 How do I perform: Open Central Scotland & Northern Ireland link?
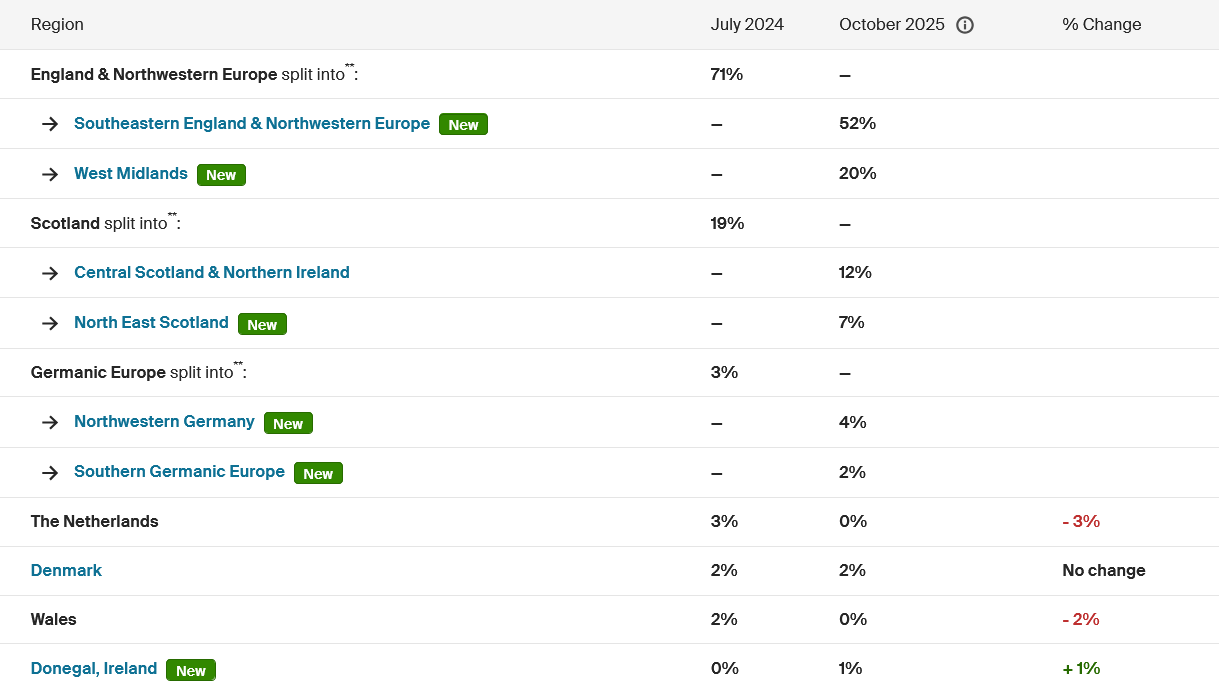[x=212, y=272]
